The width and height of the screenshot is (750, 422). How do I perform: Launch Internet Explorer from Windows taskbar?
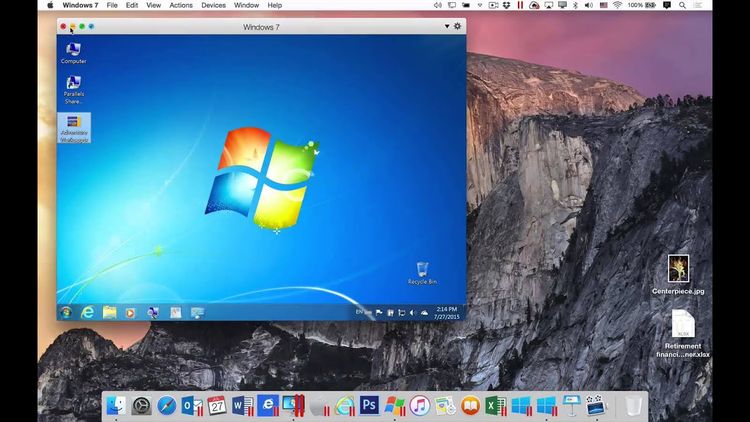tap(87, 312)
